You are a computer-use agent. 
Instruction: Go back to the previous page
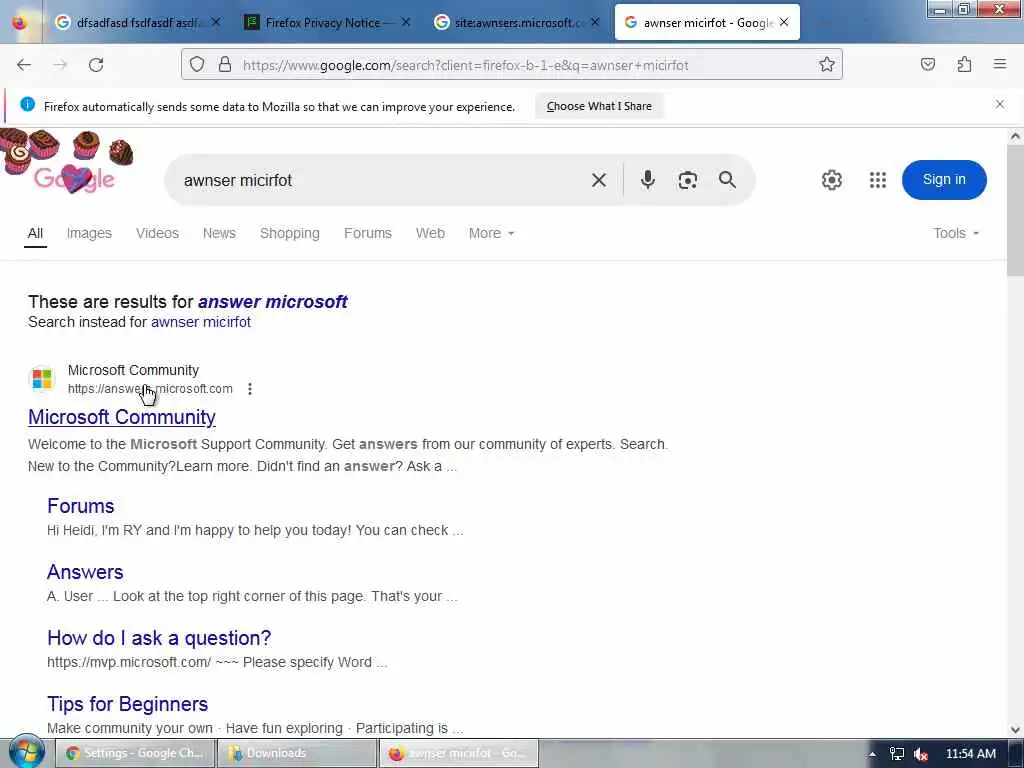coord(24,65)
